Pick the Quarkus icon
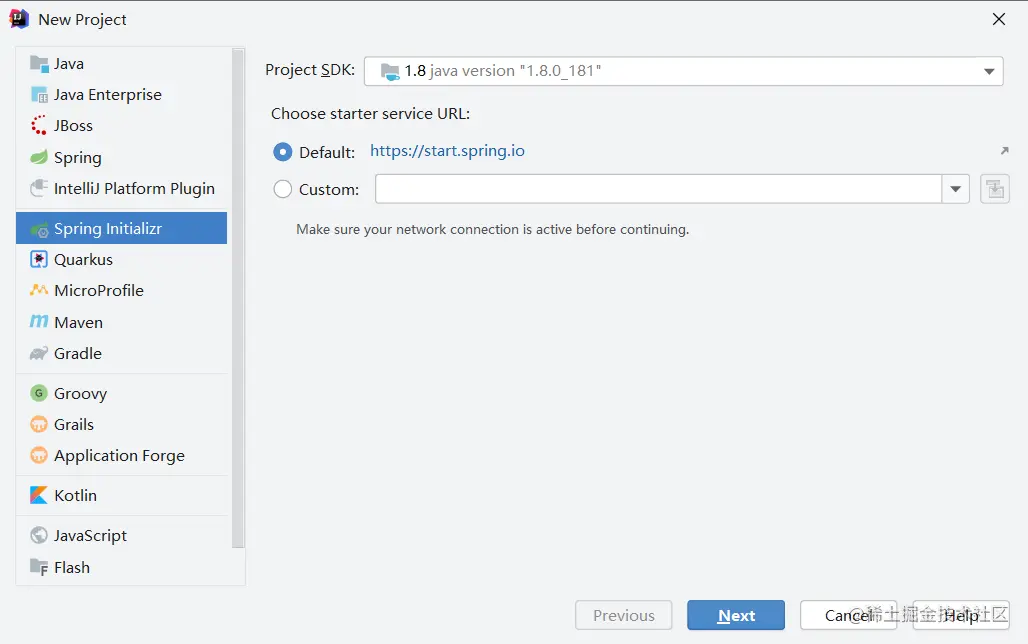The image size is (1028, 644). click(39, 260)
